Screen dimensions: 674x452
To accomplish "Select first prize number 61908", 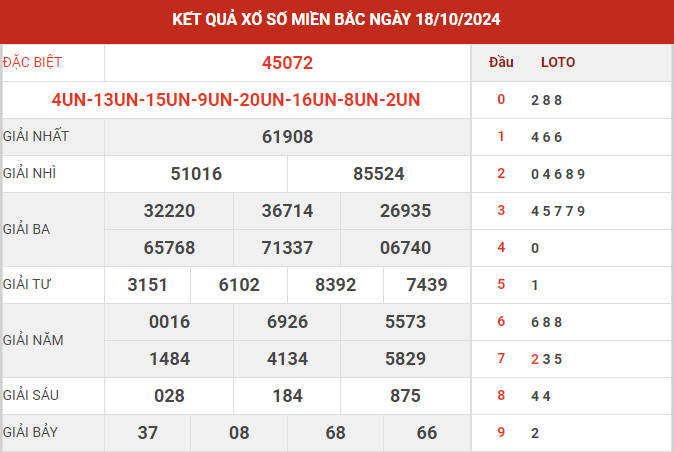I will point(288,137).
